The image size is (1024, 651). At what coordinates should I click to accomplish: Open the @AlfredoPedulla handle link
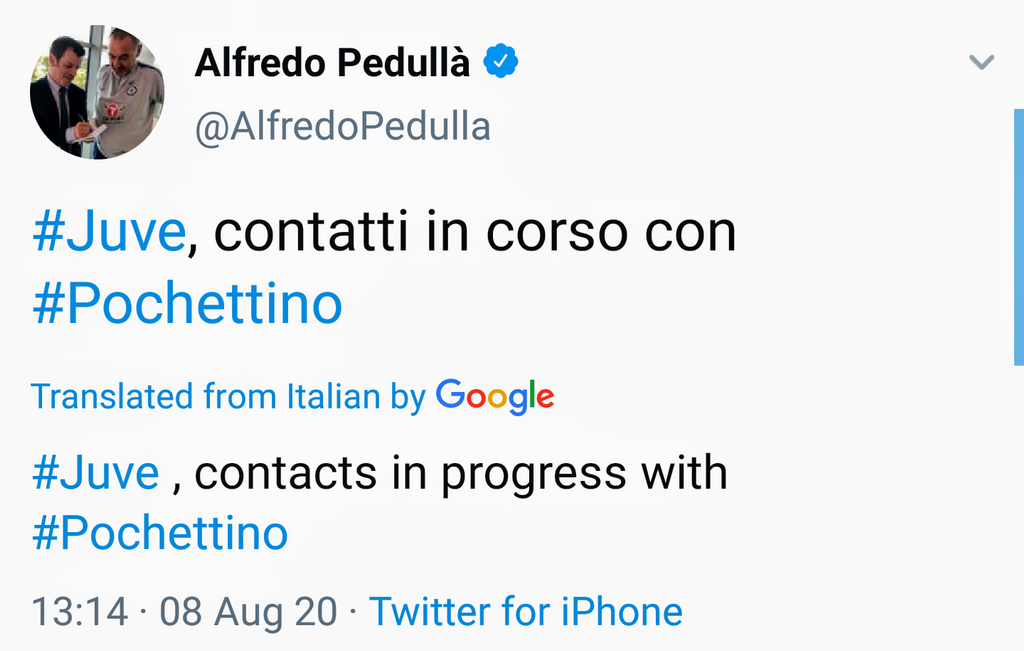pos(342,127)
